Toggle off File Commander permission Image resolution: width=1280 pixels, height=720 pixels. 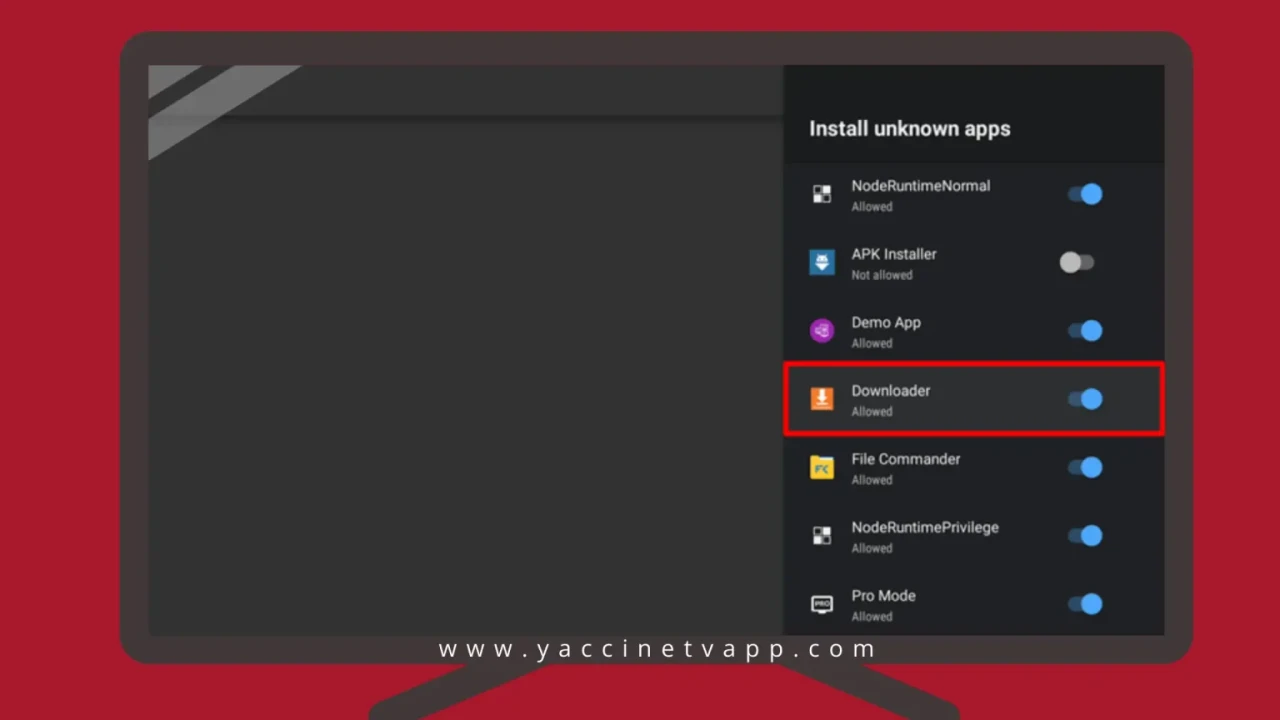(1086, 467)
